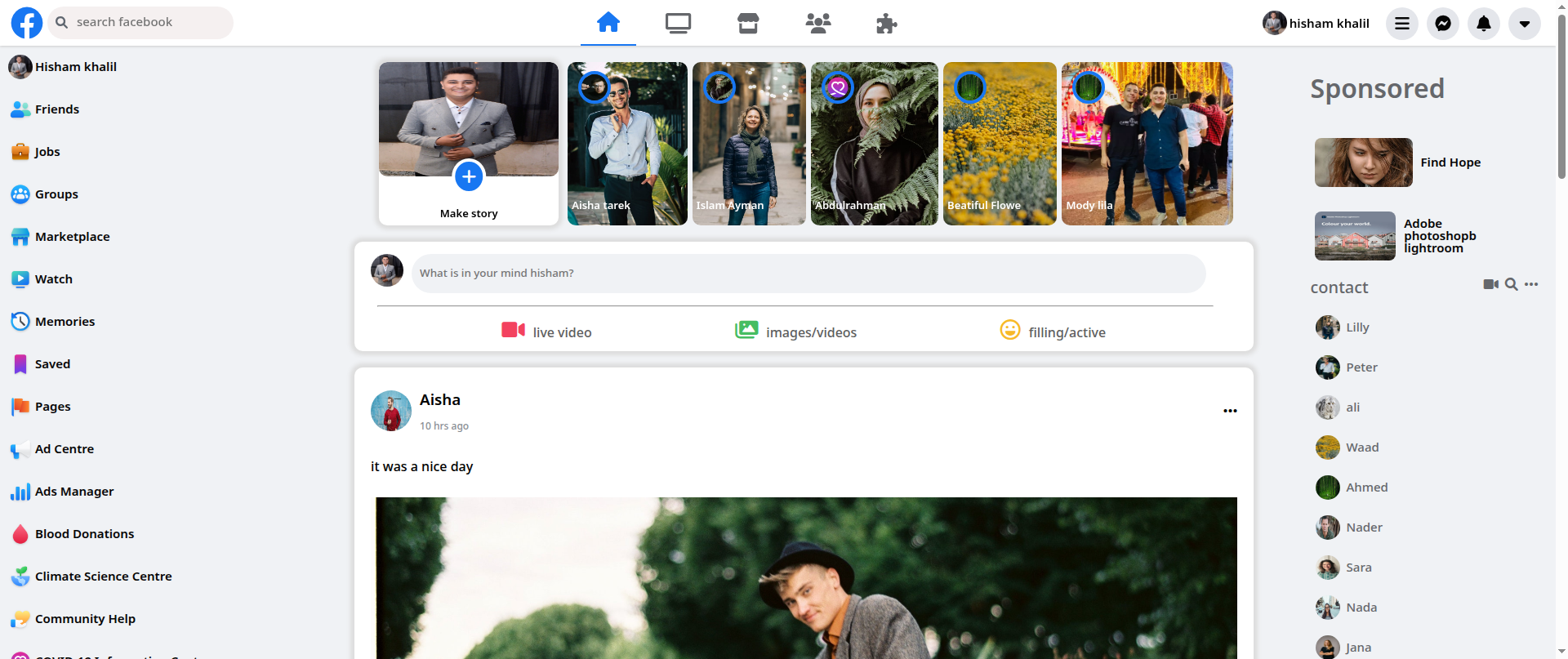
Task: Start a live video
Action: click(546, 332)
